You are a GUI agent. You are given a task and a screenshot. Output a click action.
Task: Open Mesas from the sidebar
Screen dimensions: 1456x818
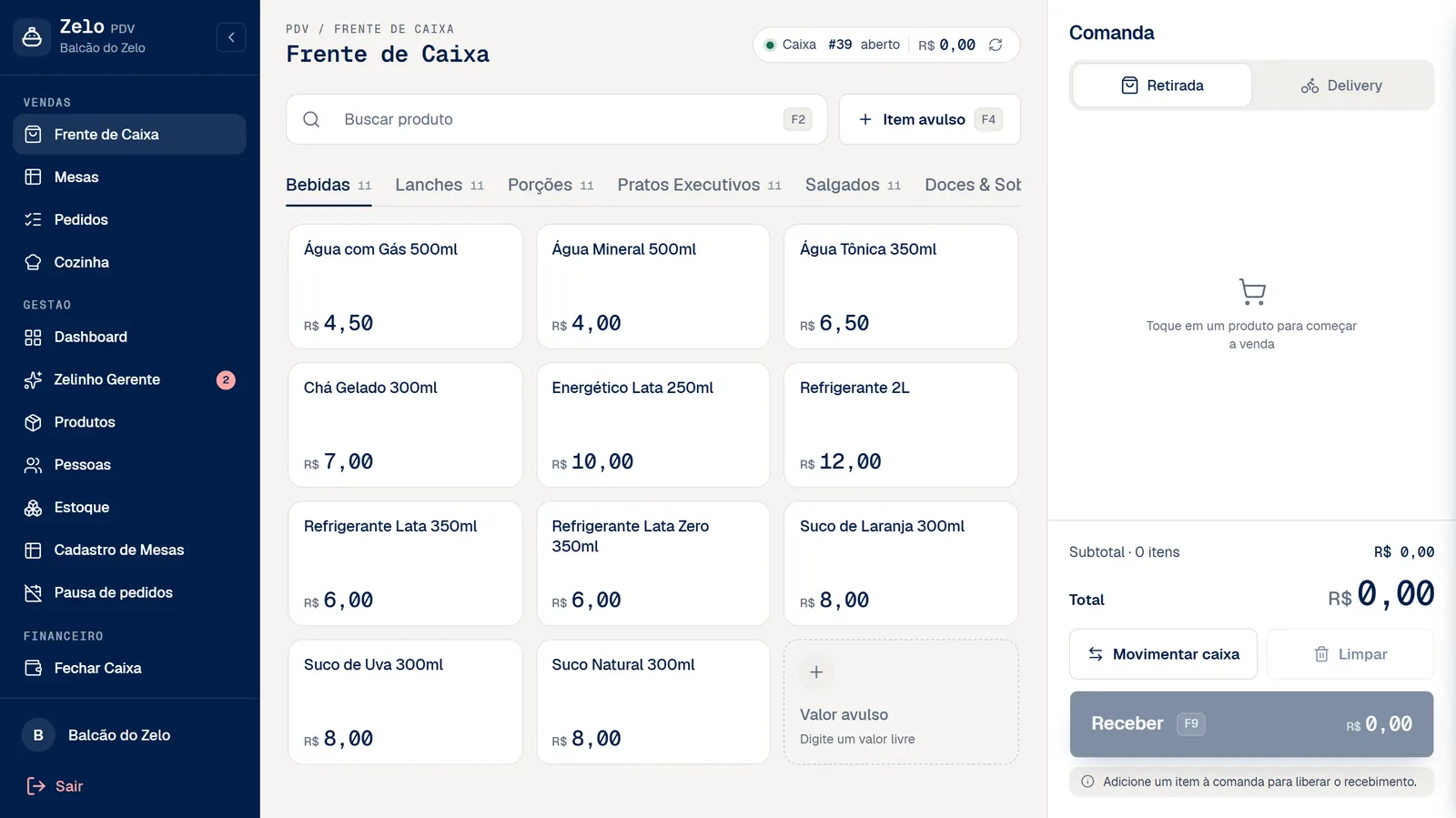(x=129, y=177)
